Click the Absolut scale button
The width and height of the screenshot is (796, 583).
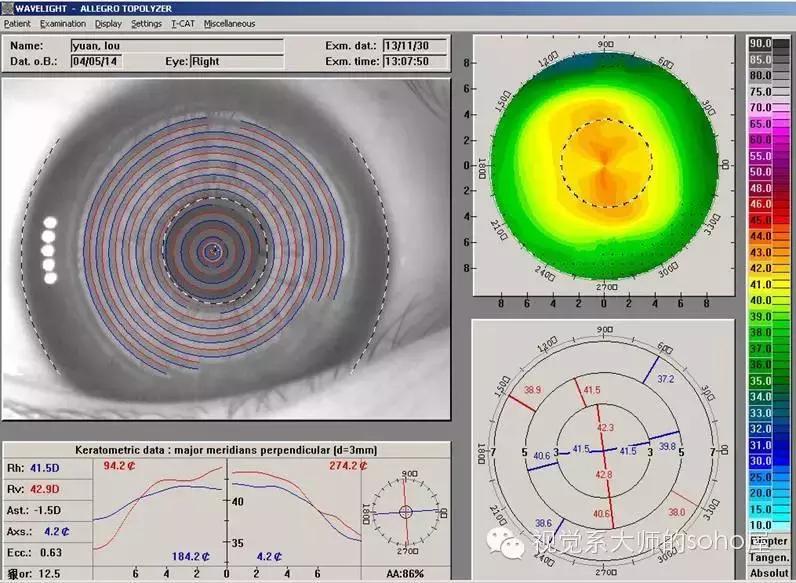pyautogui.click(x=767, y=571)
